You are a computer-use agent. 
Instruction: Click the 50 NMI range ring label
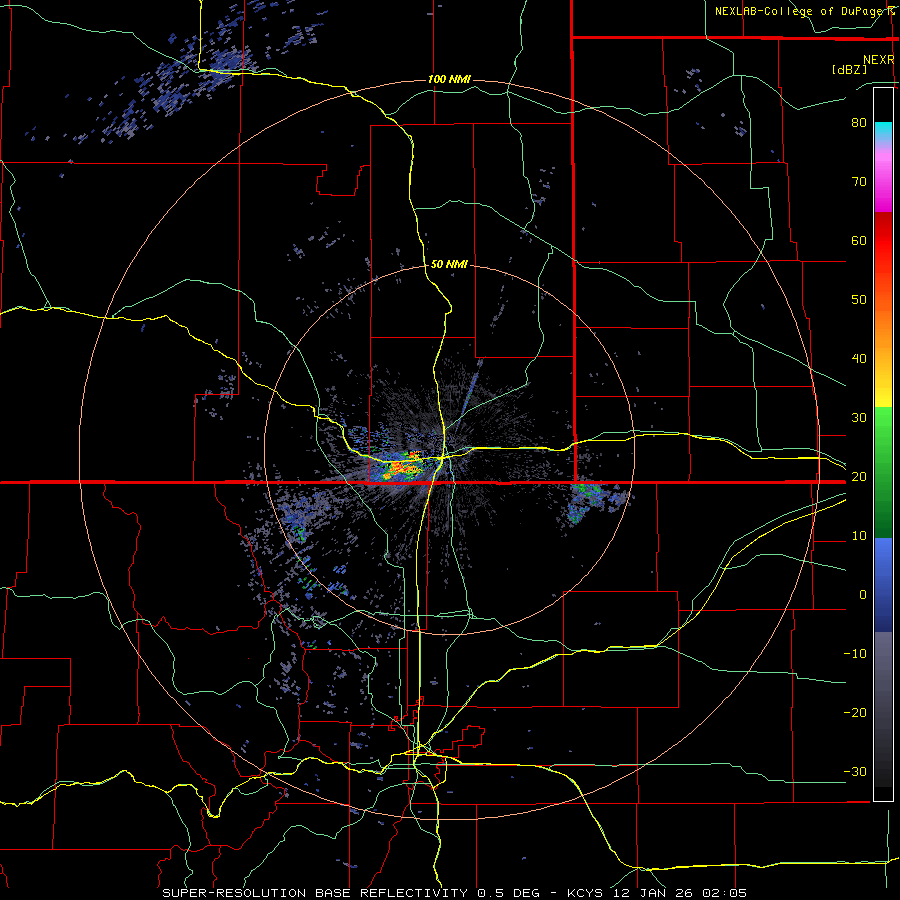449,265
